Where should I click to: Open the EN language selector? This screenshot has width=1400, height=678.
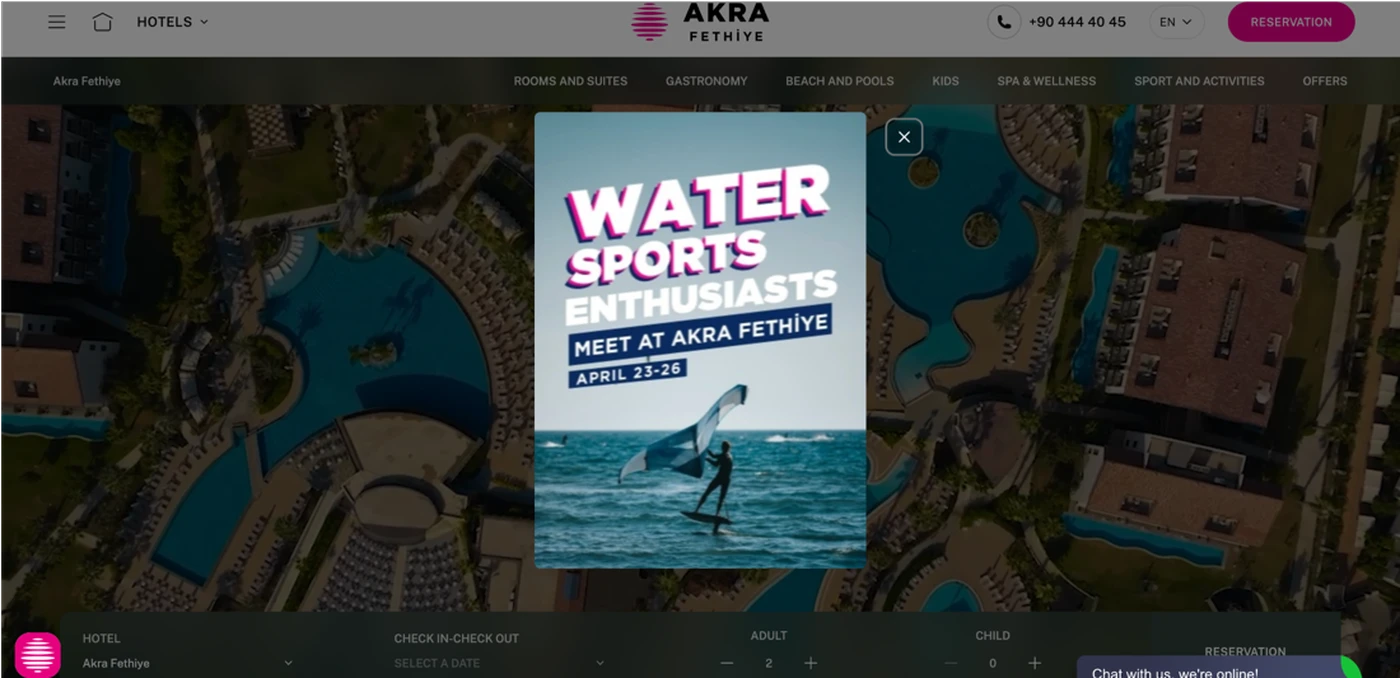(x=1176, y=22)
